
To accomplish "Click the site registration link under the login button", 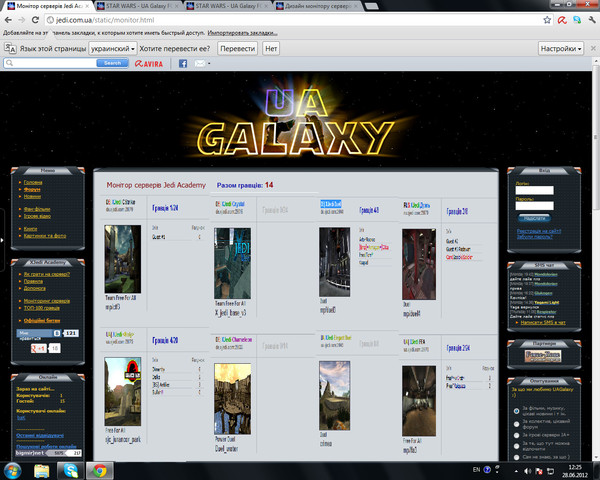I will tap(539, 231).
